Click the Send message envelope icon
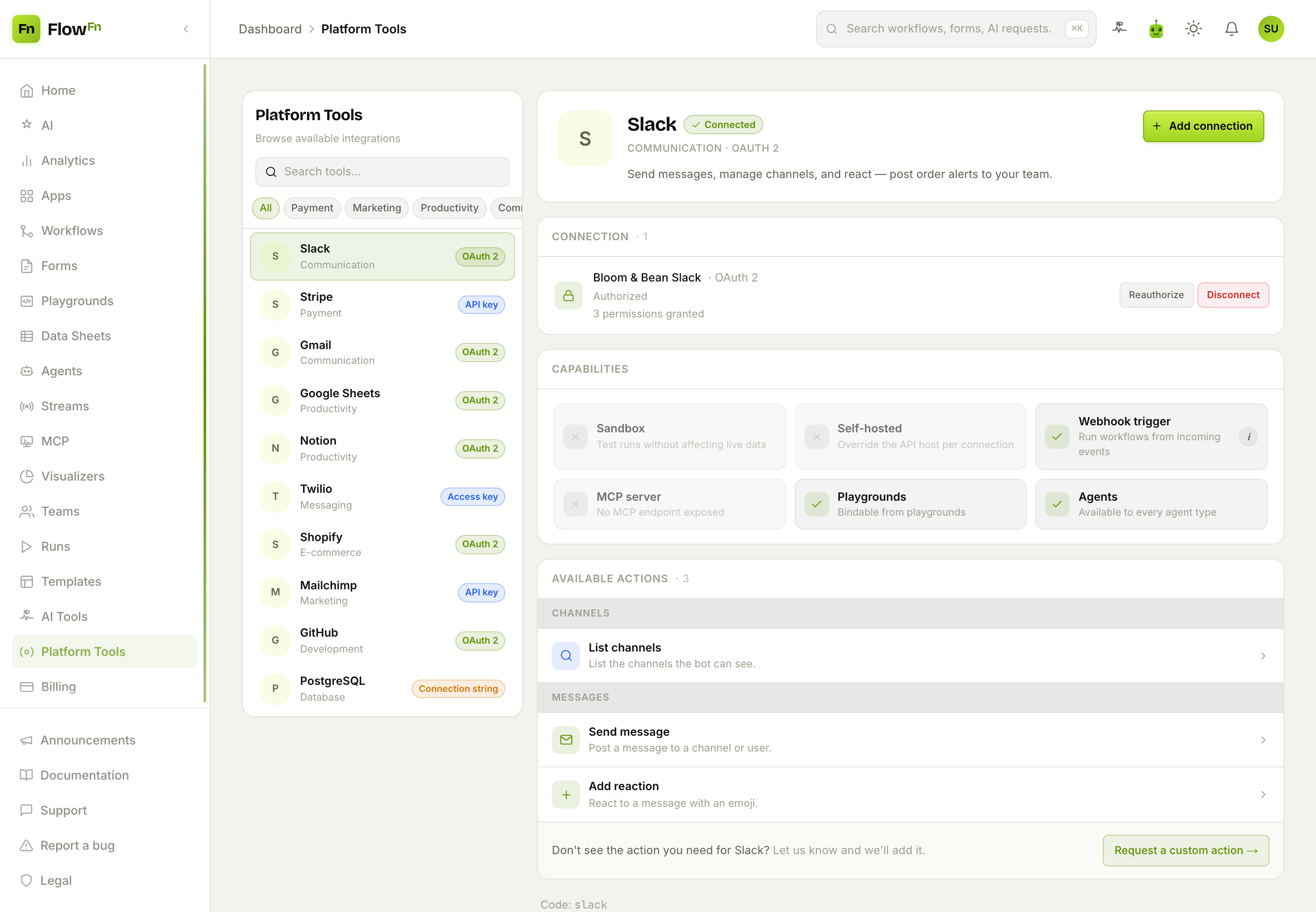This screenshot has width=1316, height=912. pos(566,740)
